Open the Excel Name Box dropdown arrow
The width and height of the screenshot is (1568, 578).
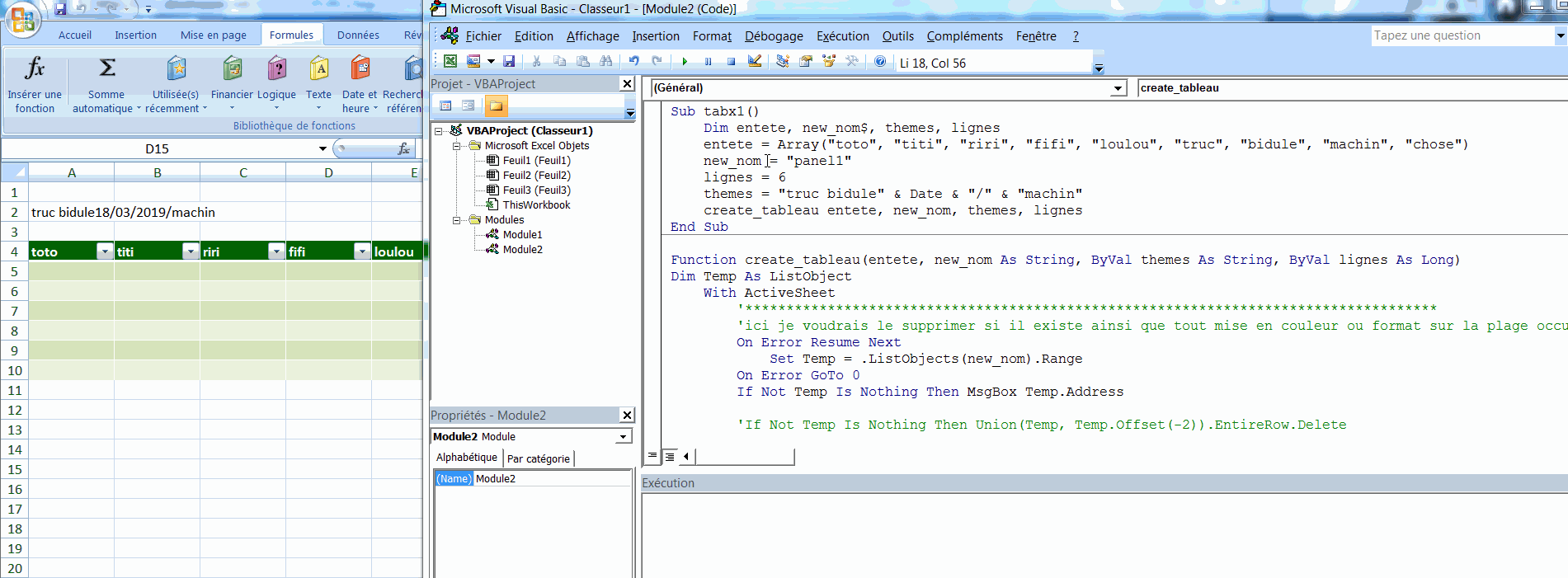323,148
